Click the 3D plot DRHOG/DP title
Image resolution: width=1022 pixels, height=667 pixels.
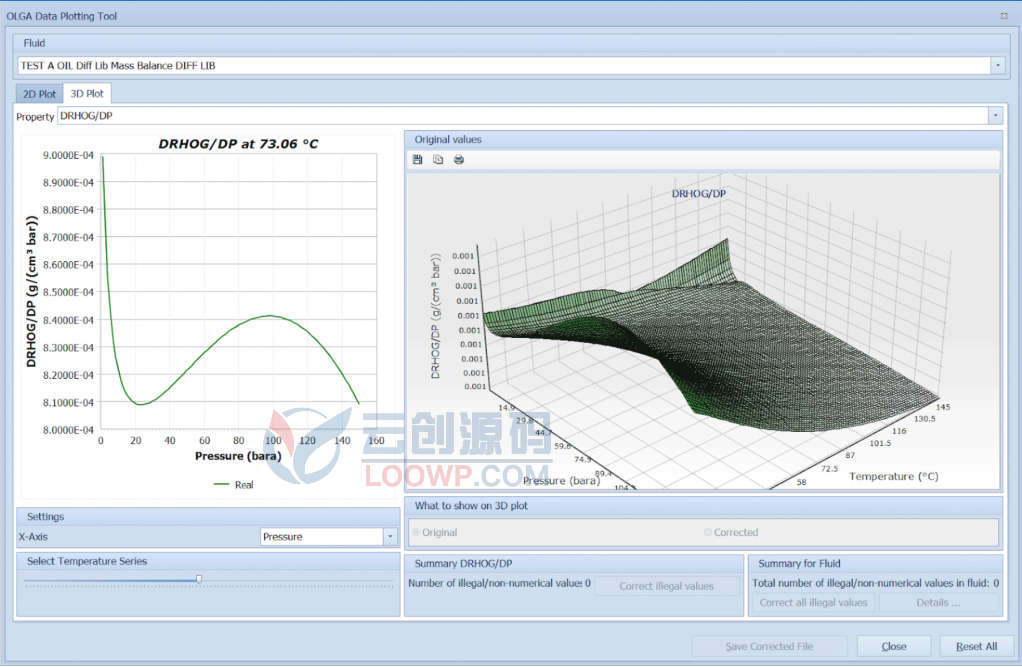(699, 194)
